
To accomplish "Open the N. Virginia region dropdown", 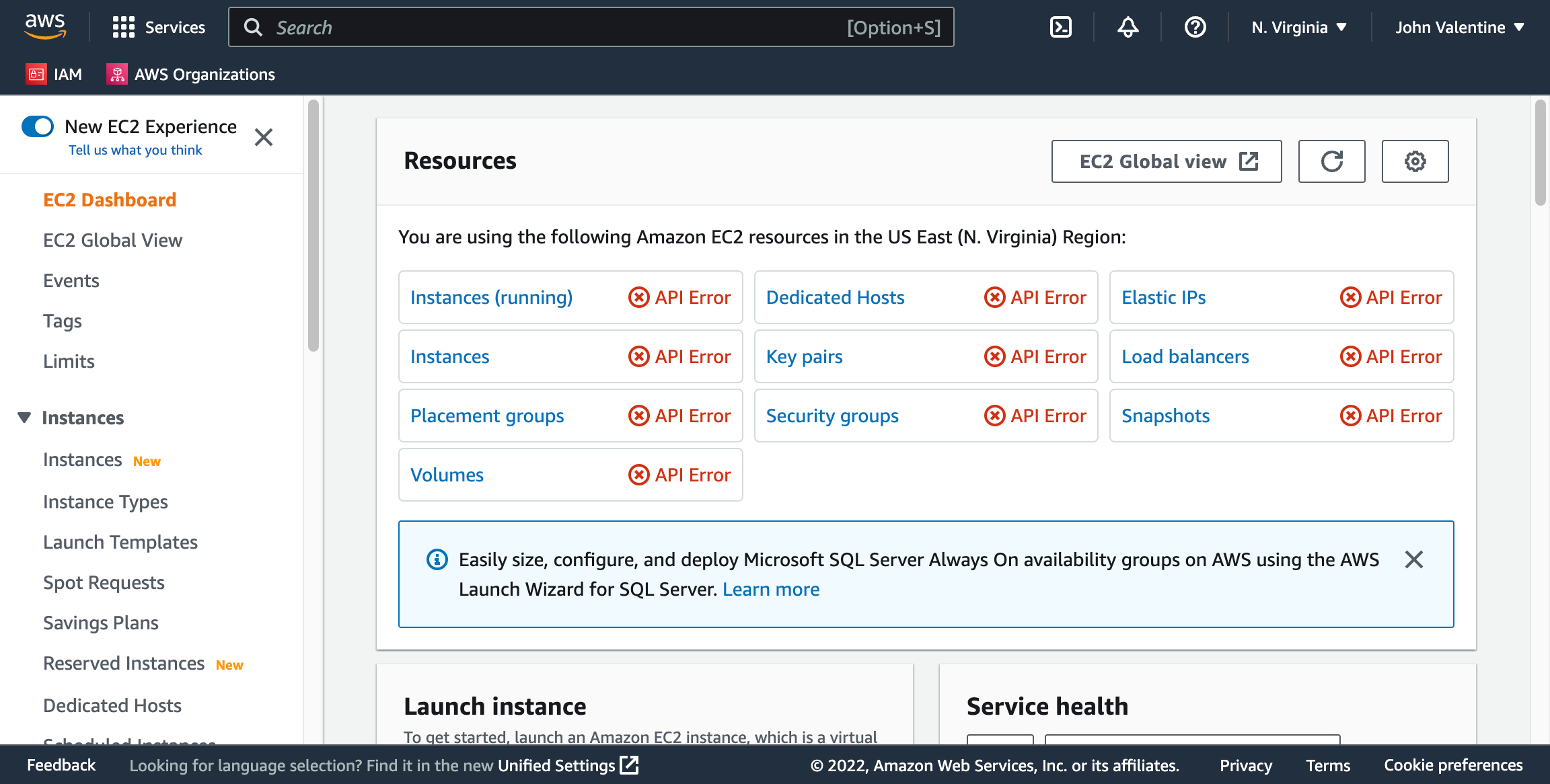I will click(1299, 27).
